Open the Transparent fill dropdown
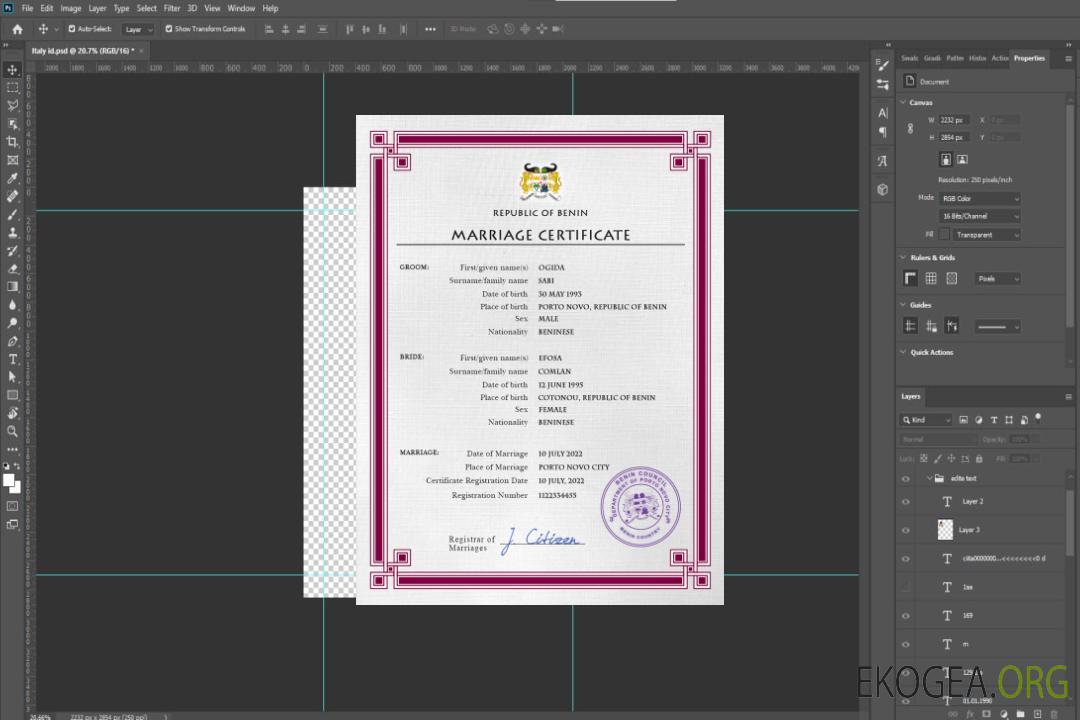This screenshot has width=1080, height=720. click(986, 235)
